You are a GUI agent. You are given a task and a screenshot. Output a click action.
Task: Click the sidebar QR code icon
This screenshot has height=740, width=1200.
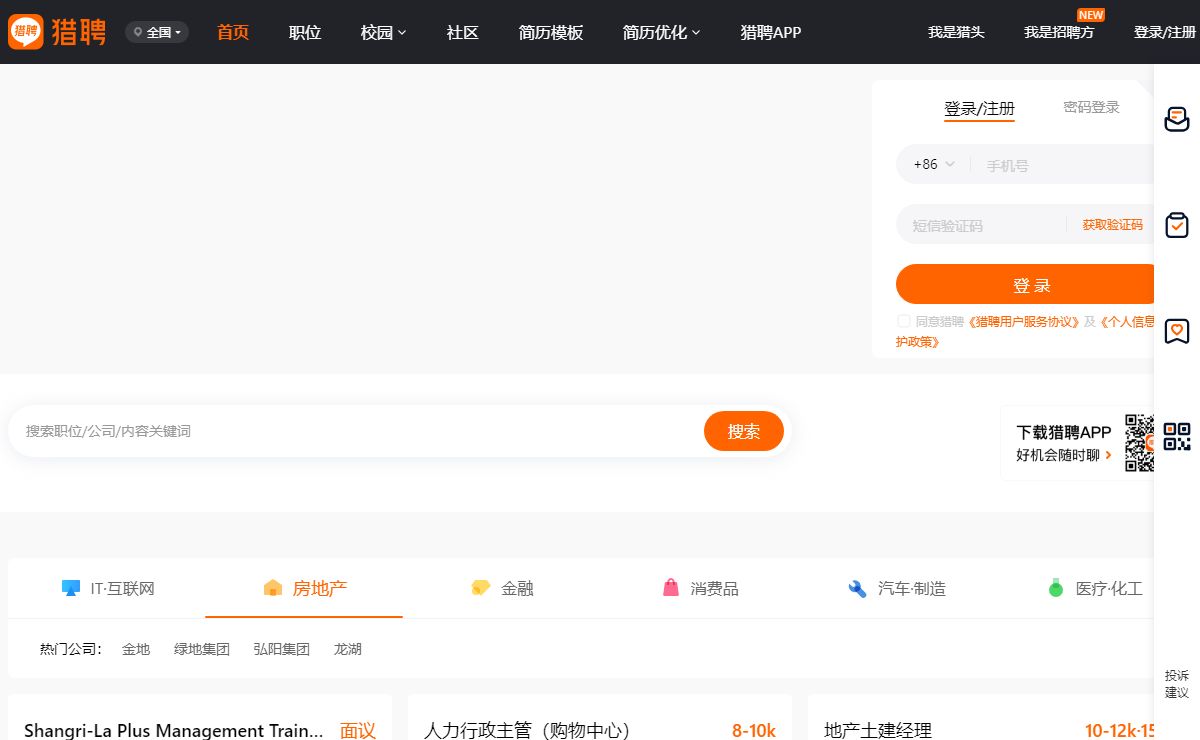tap(1177, 437)
